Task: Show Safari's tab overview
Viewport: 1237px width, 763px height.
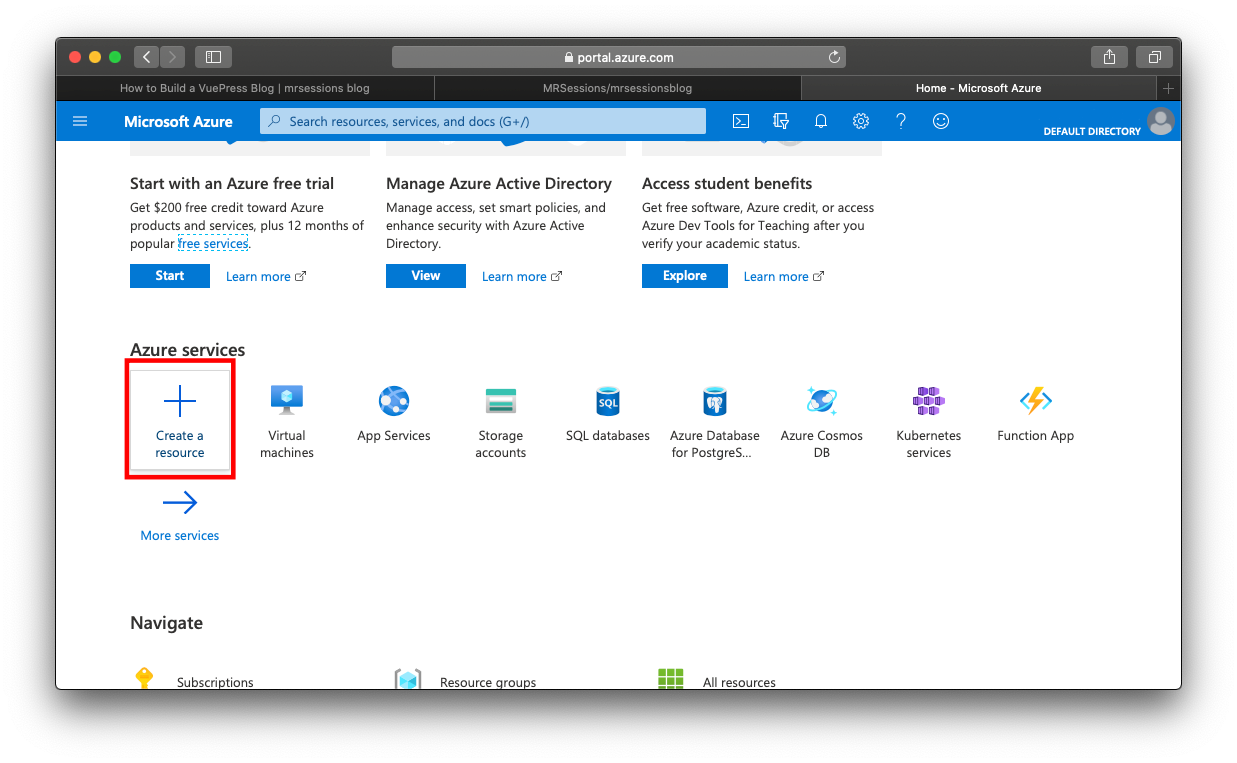Action: (x=1154, y=57)
